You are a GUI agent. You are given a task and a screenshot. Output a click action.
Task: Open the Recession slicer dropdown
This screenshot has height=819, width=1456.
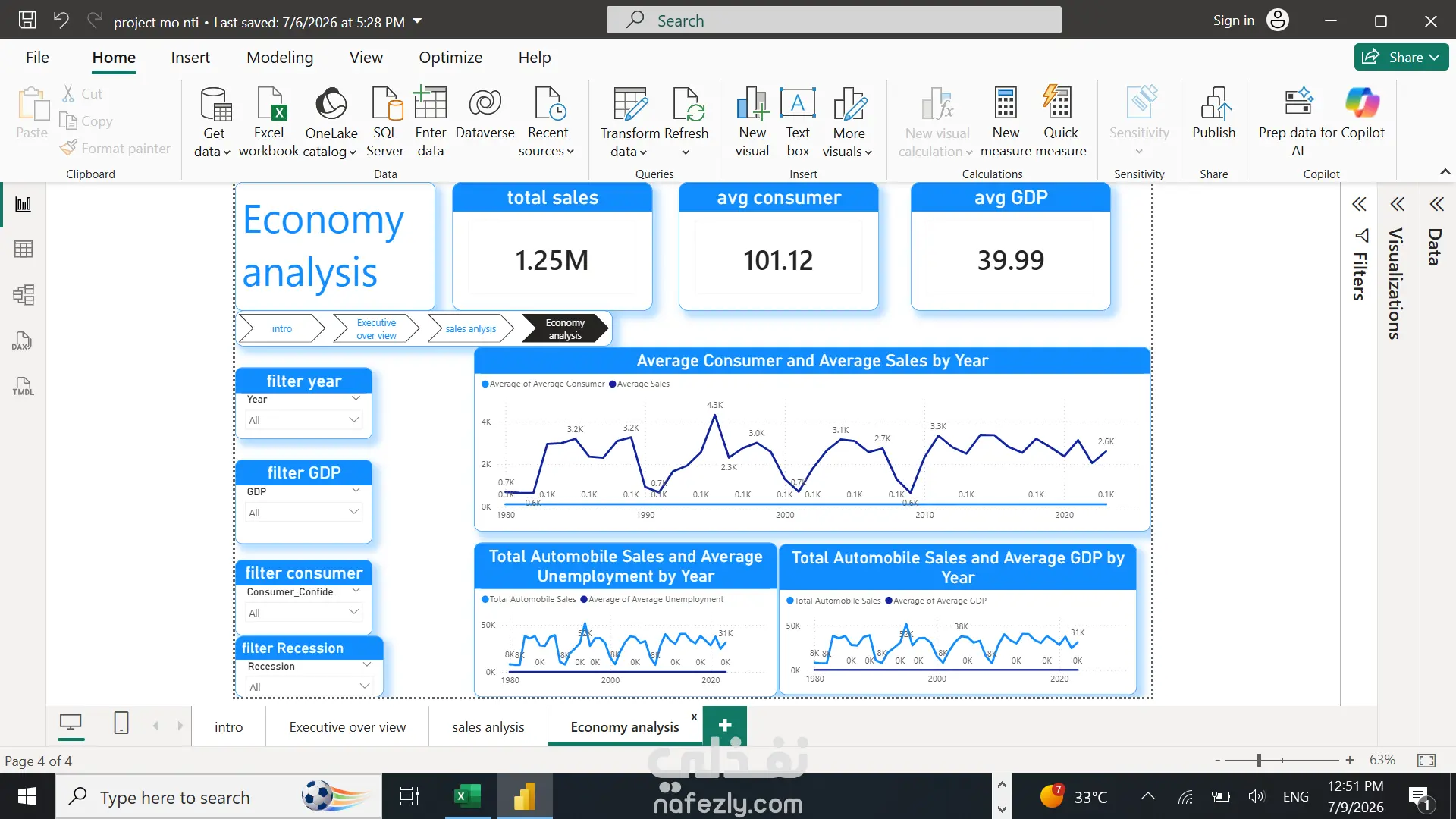[309, 687]
